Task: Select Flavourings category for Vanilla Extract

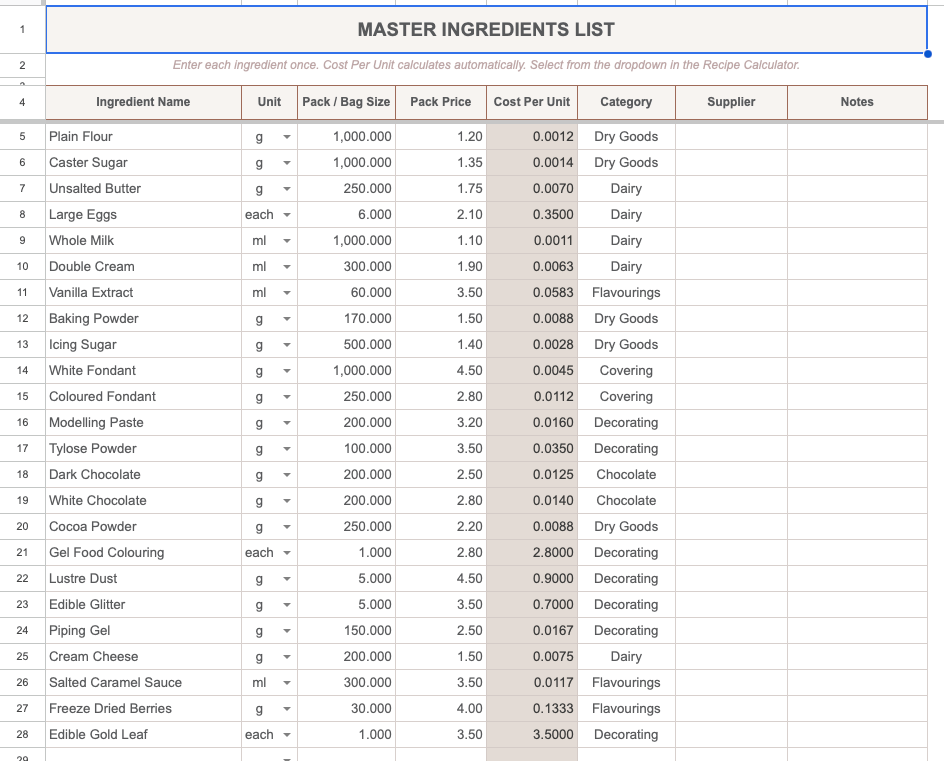Action: tap(626, 293)
